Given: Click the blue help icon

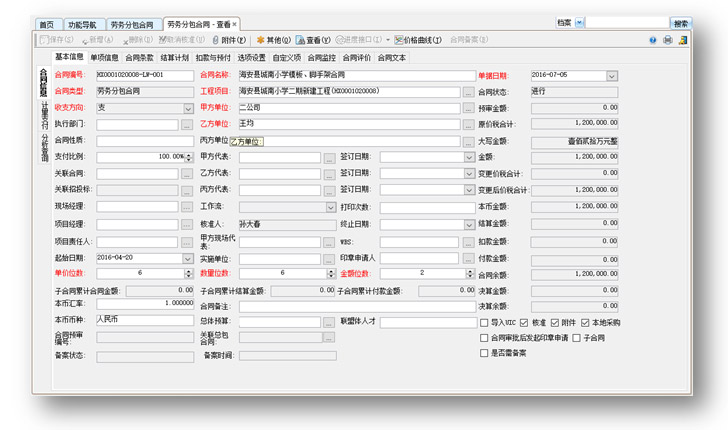Looking at the screenshot, I should 653,40.
